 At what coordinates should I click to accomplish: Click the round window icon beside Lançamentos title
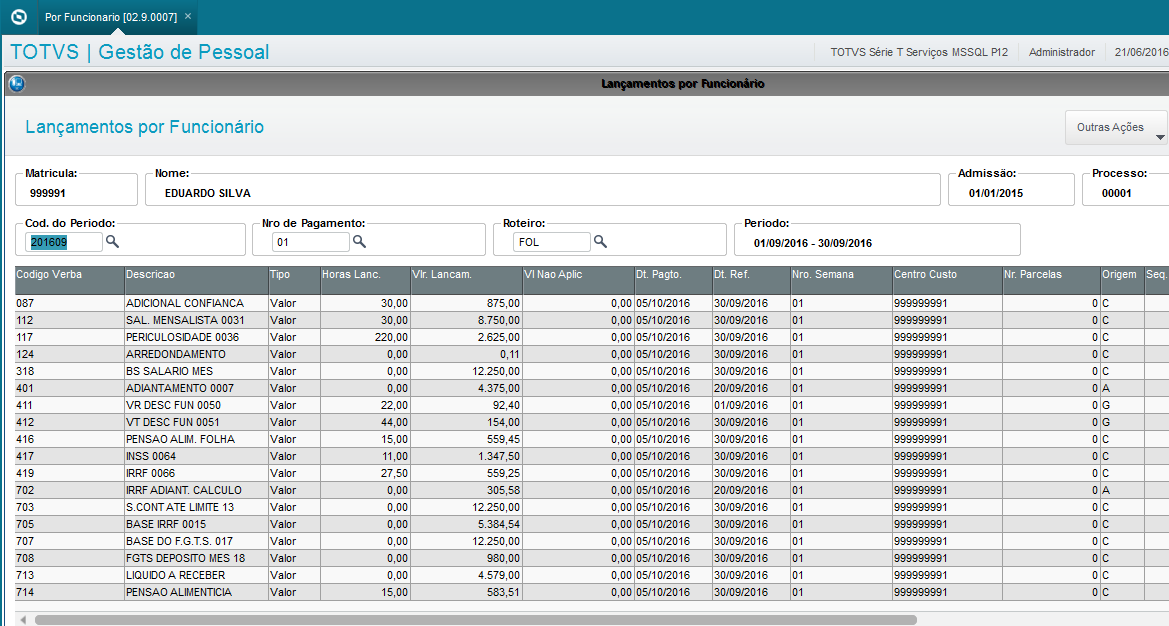16,83
